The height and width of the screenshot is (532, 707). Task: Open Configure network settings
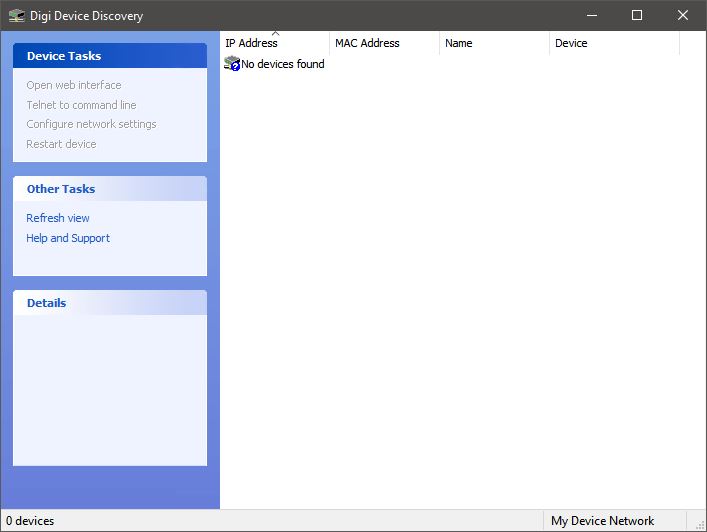91,124
